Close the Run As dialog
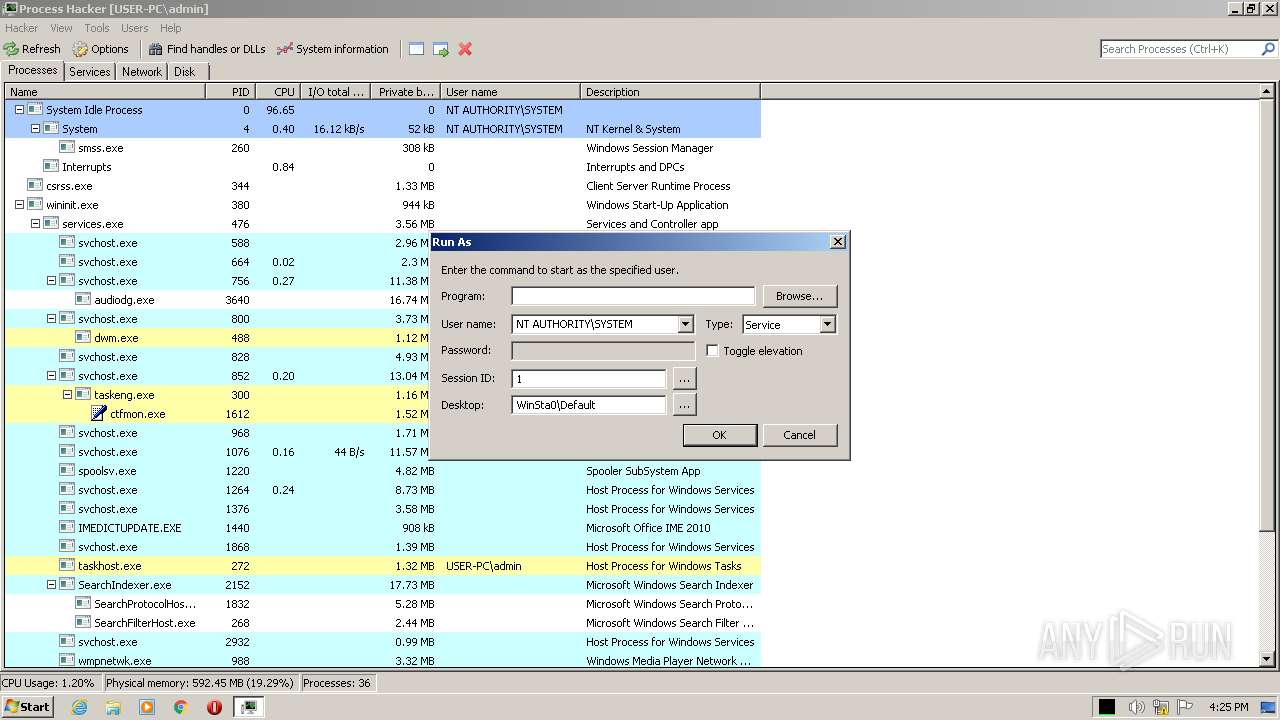The width and height of the screenshot is (1280, 720). [x=838, y=242]
